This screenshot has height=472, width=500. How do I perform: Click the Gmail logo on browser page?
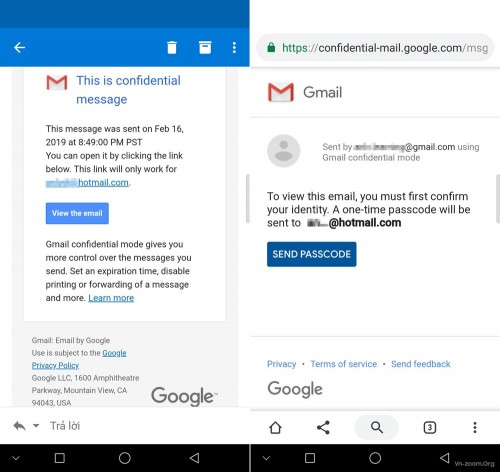tap(281, 92)
